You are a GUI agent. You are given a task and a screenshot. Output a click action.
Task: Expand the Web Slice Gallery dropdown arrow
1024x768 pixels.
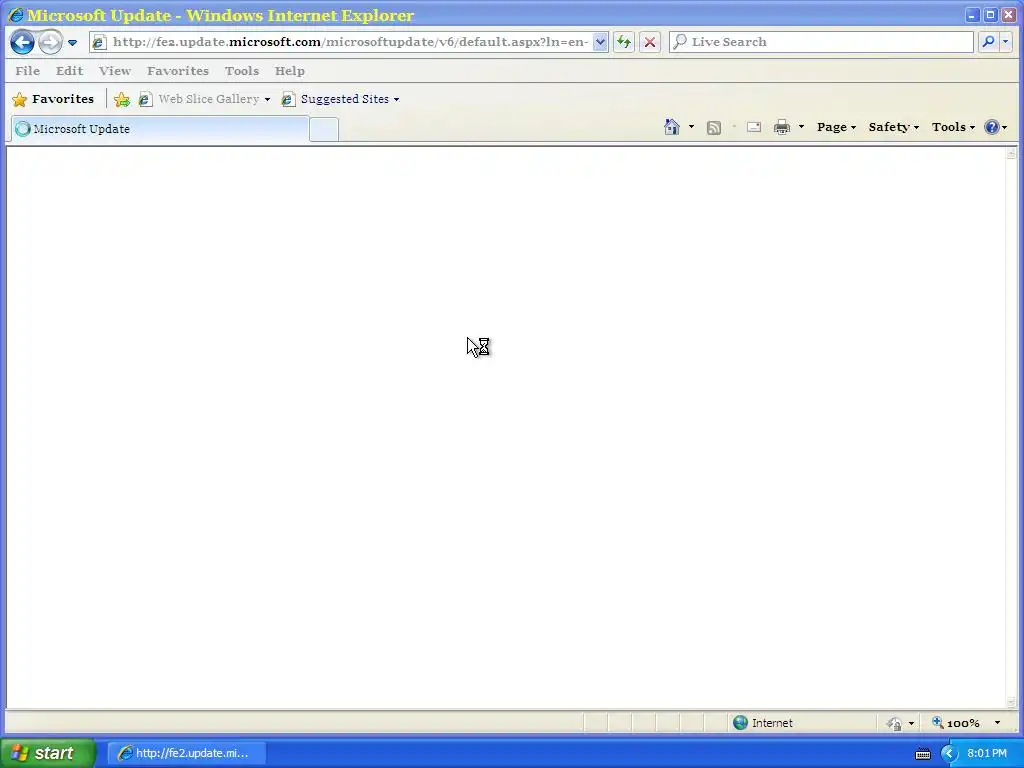coord(267,100)
